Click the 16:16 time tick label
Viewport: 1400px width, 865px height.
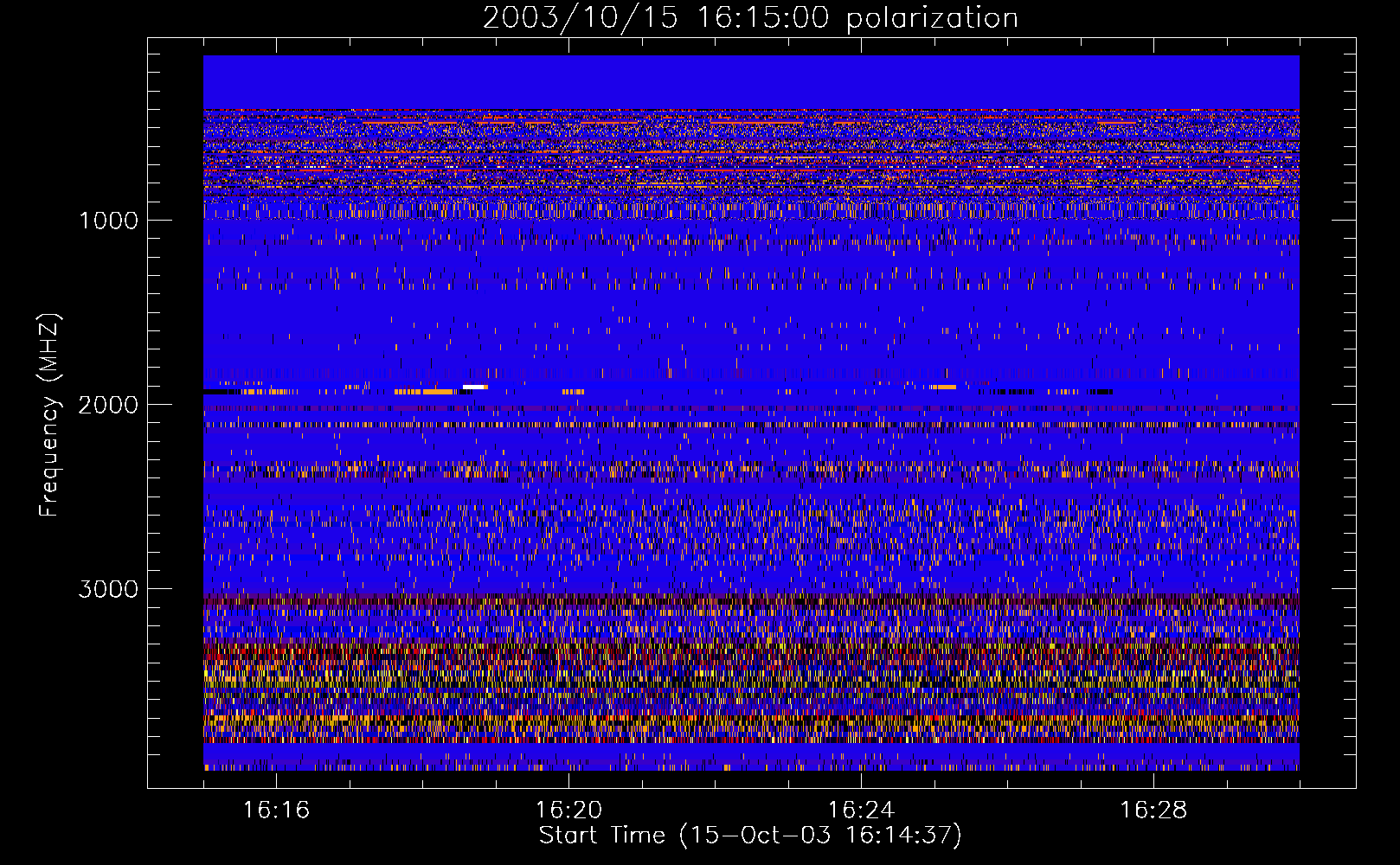(x=276, y=811)
